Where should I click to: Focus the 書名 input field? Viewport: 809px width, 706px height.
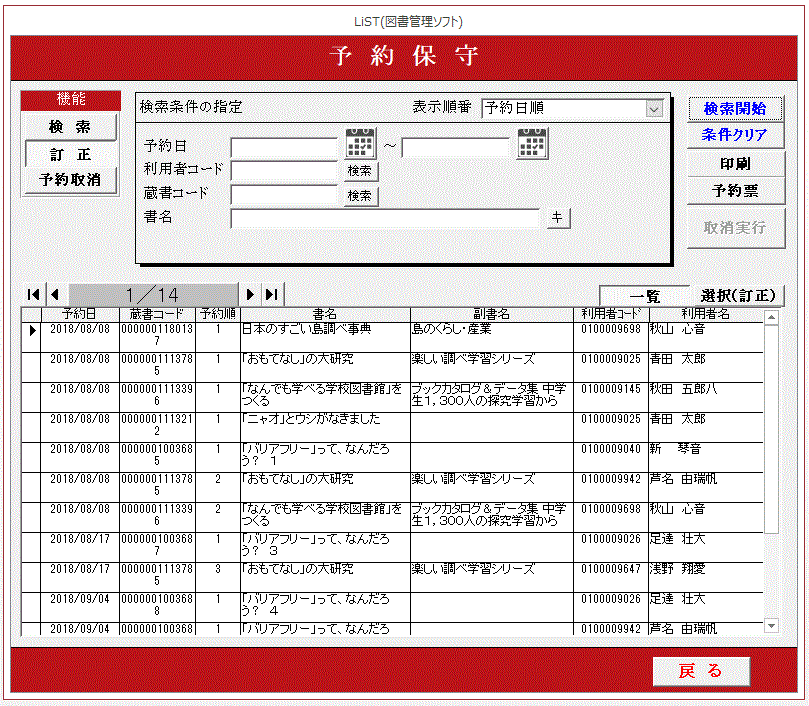385,219
